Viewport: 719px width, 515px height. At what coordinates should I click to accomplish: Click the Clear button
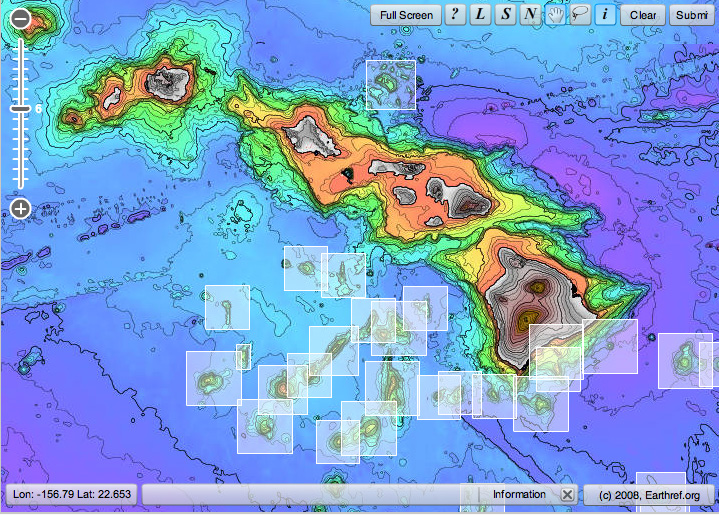click(643, 15)
